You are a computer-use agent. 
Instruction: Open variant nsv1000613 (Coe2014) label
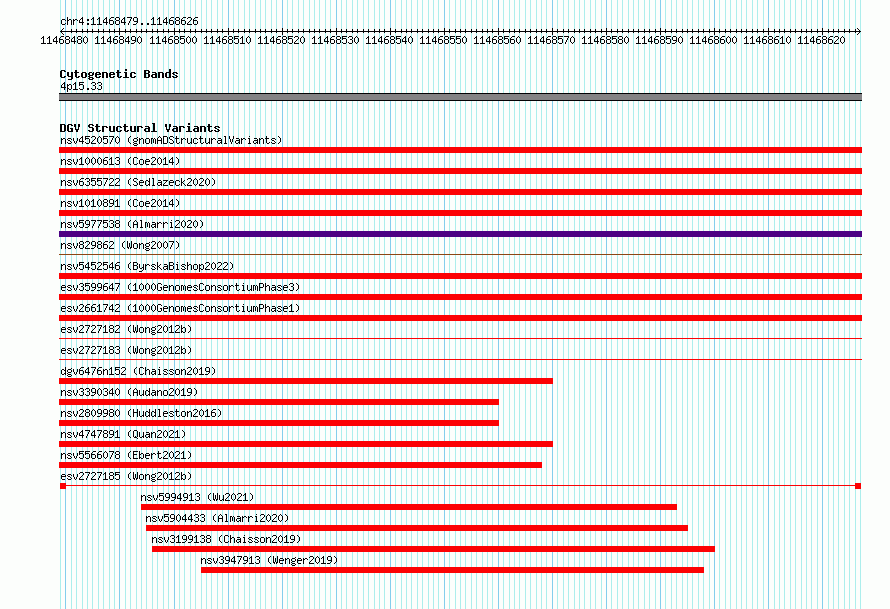(x=120, y=161)
